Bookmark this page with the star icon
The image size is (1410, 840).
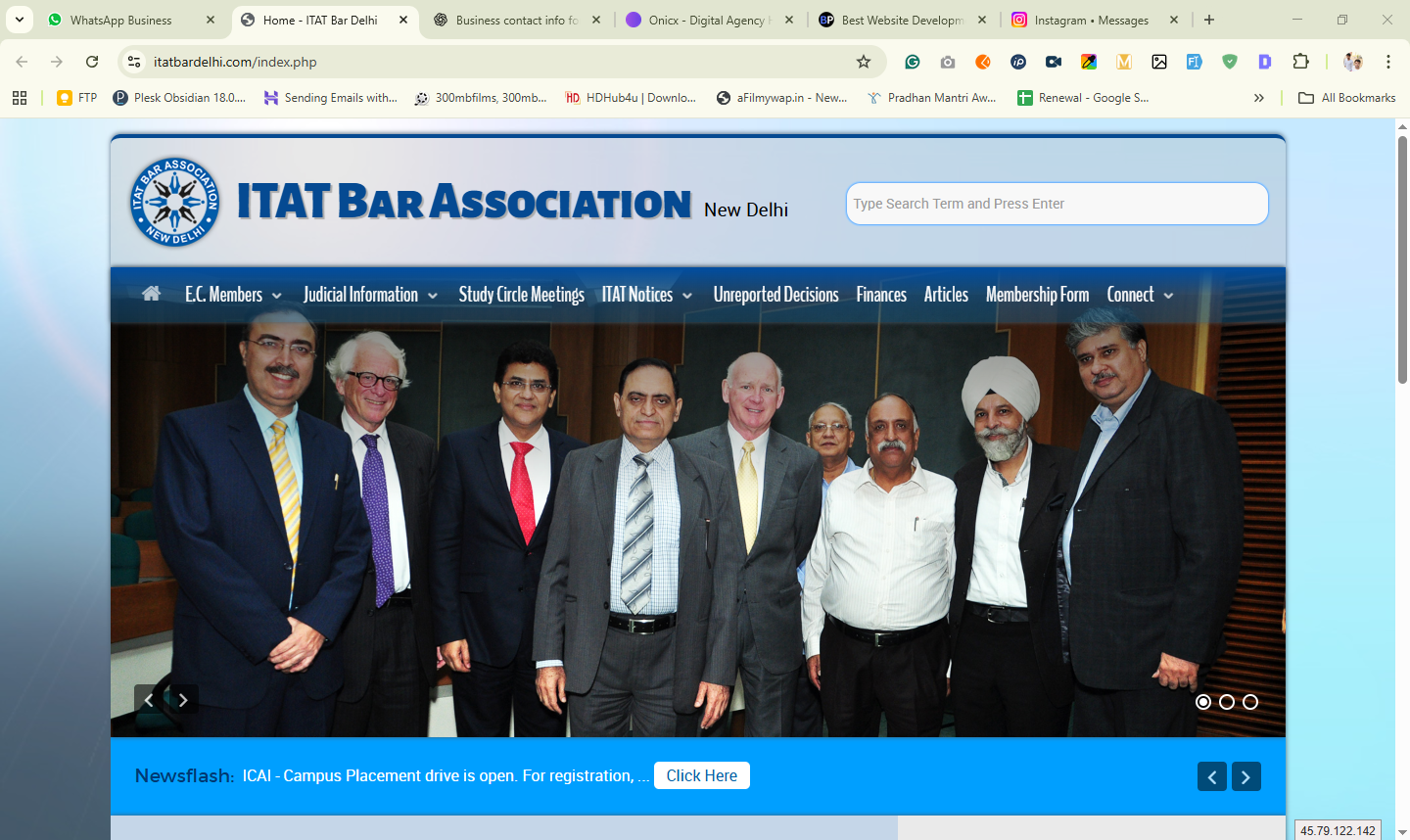tap(863, 62)
